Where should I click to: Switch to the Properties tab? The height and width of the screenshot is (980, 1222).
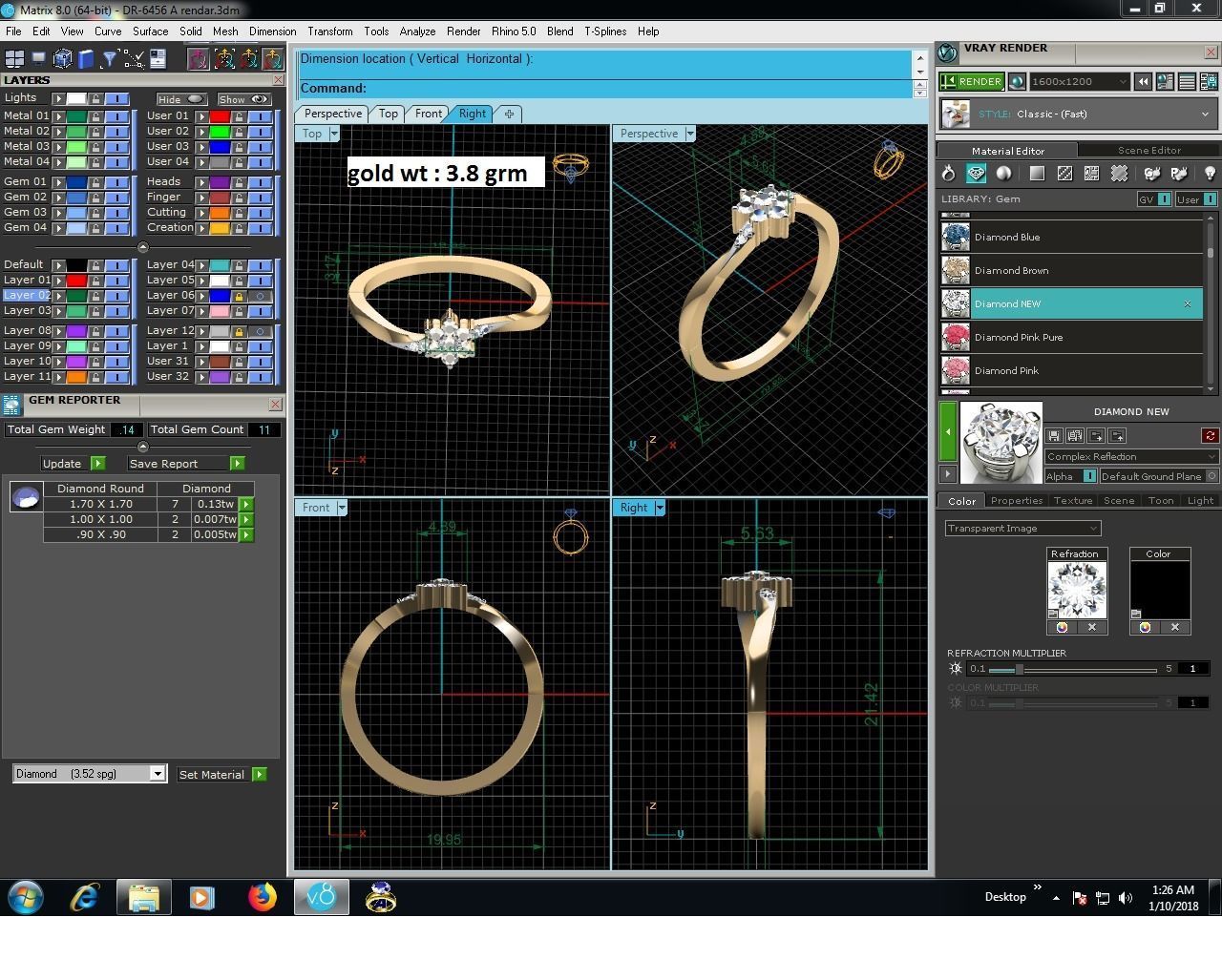[x=1017, y=500]
